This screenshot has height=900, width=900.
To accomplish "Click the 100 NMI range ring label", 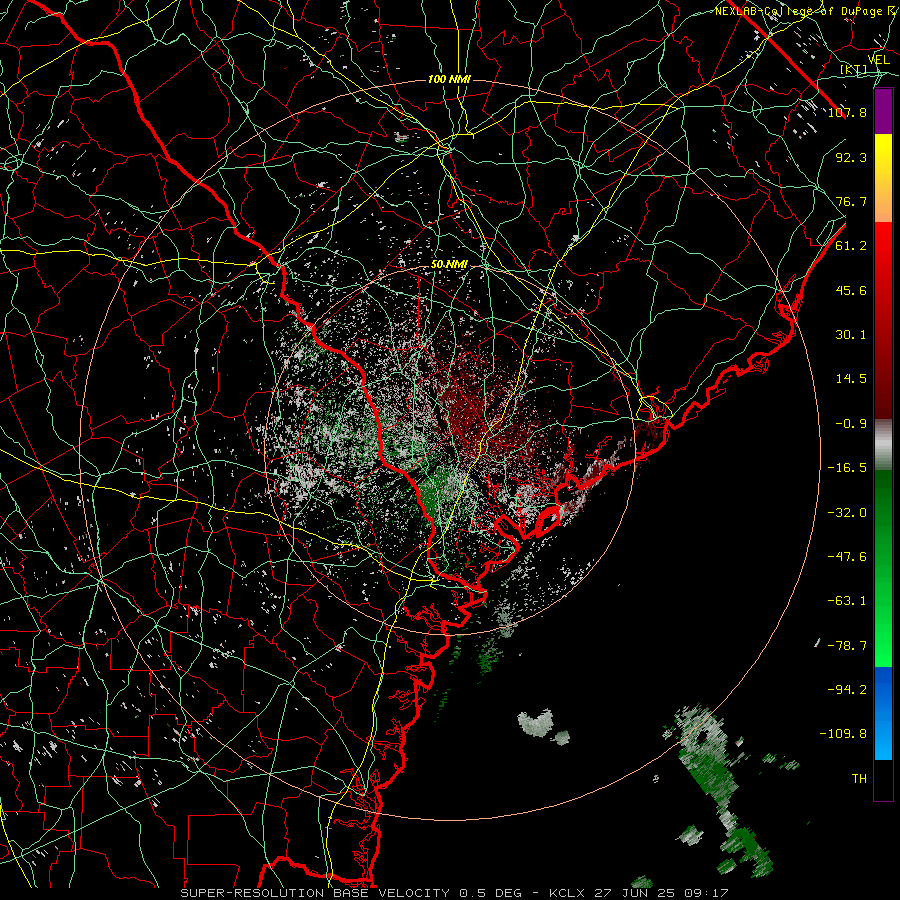I will [449, 79].
